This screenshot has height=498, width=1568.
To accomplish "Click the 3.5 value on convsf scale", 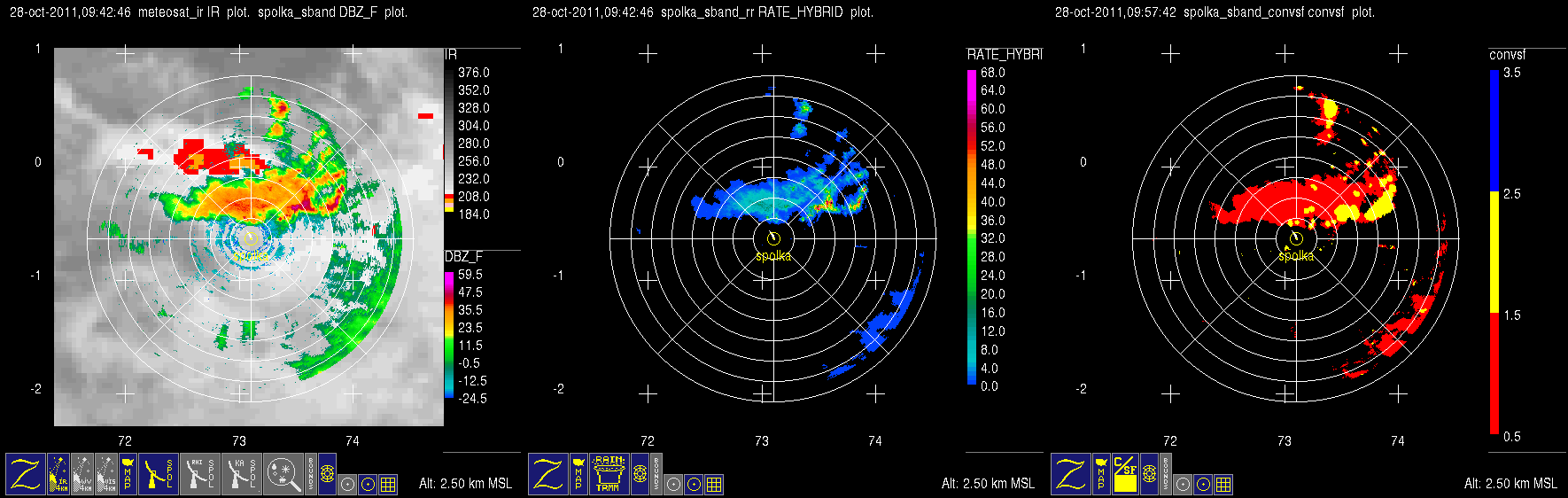I will (1512, 73).
